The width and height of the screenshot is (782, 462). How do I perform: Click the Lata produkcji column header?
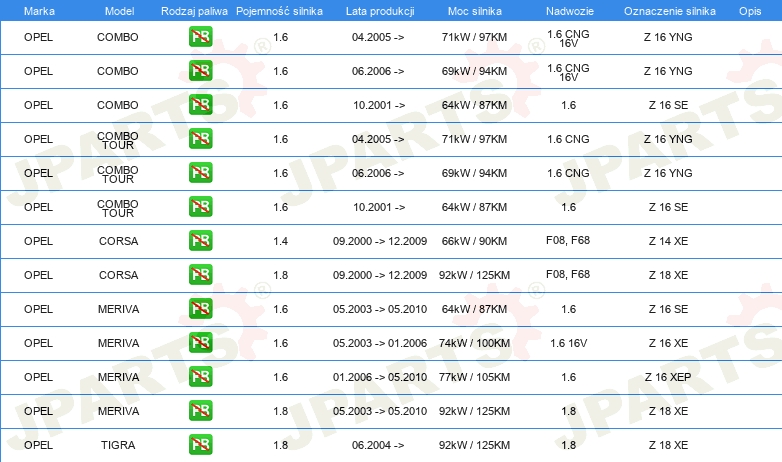tap(380, 11)
